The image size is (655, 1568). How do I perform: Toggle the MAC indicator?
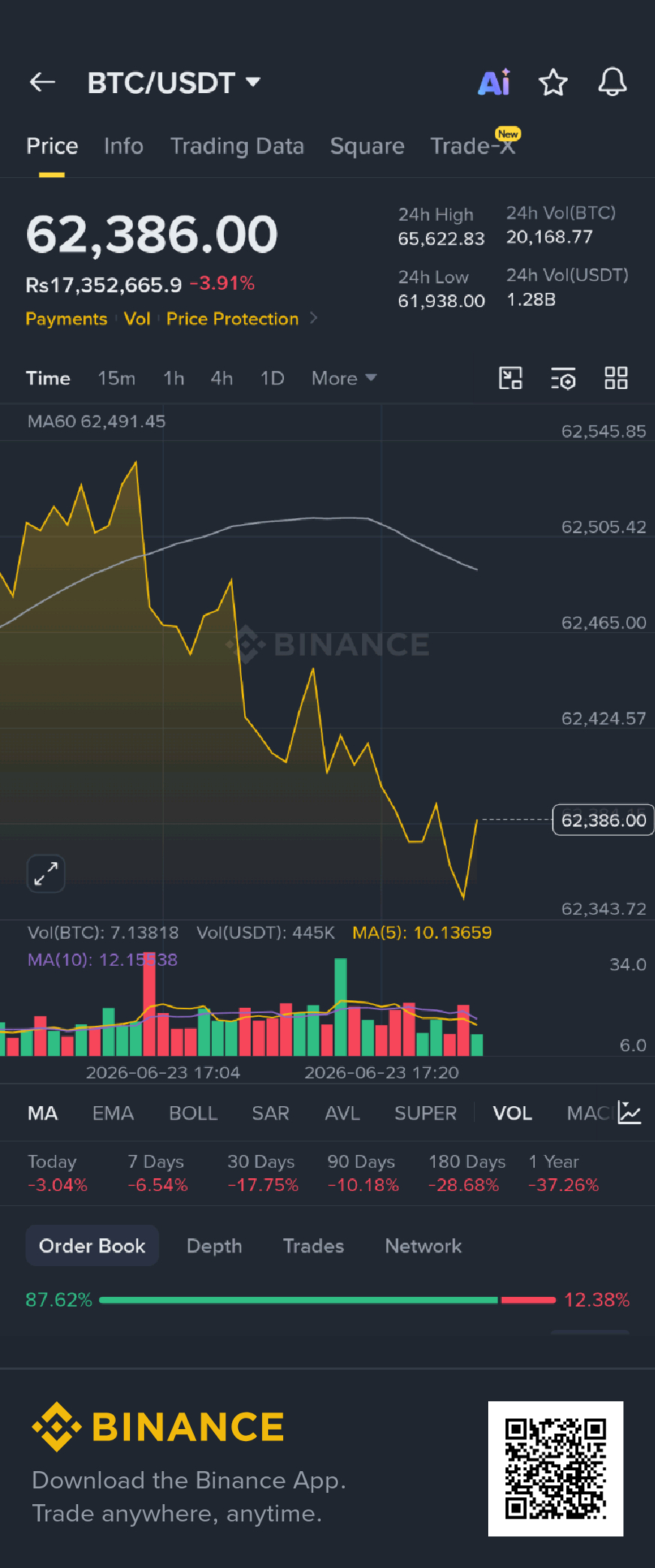tap(590, 1113)
